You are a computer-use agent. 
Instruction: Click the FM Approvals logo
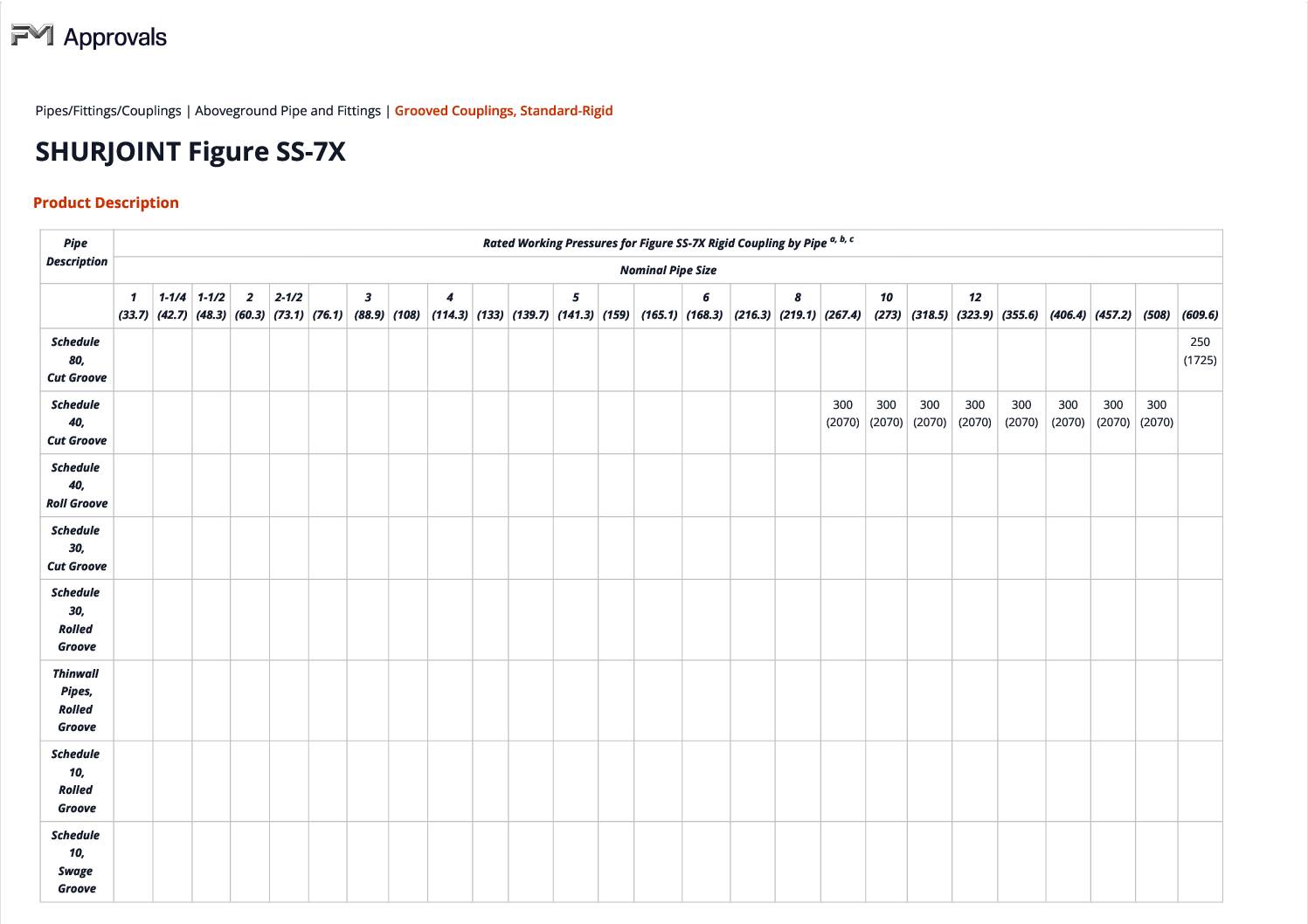[89, 37]
